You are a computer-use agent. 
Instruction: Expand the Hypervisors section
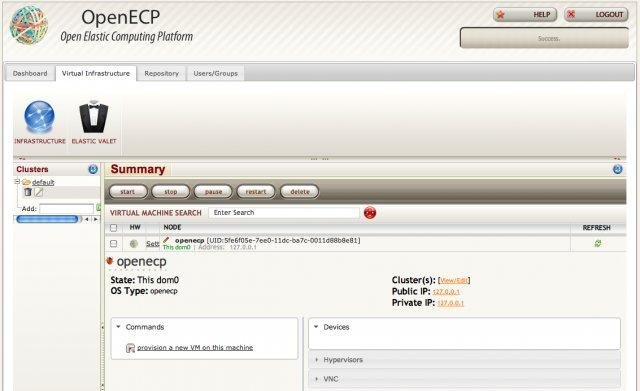tap(317, 360)
